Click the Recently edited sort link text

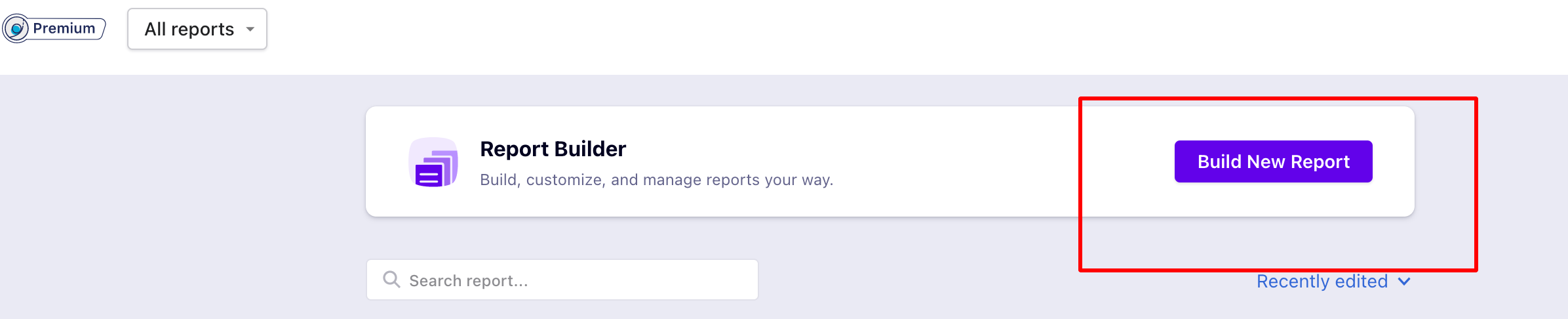(1322, 282)
